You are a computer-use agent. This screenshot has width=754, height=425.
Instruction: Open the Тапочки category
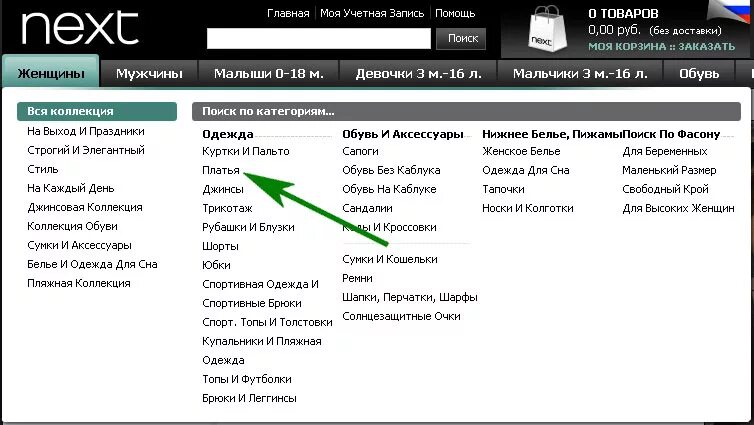(x=503, y=189)
